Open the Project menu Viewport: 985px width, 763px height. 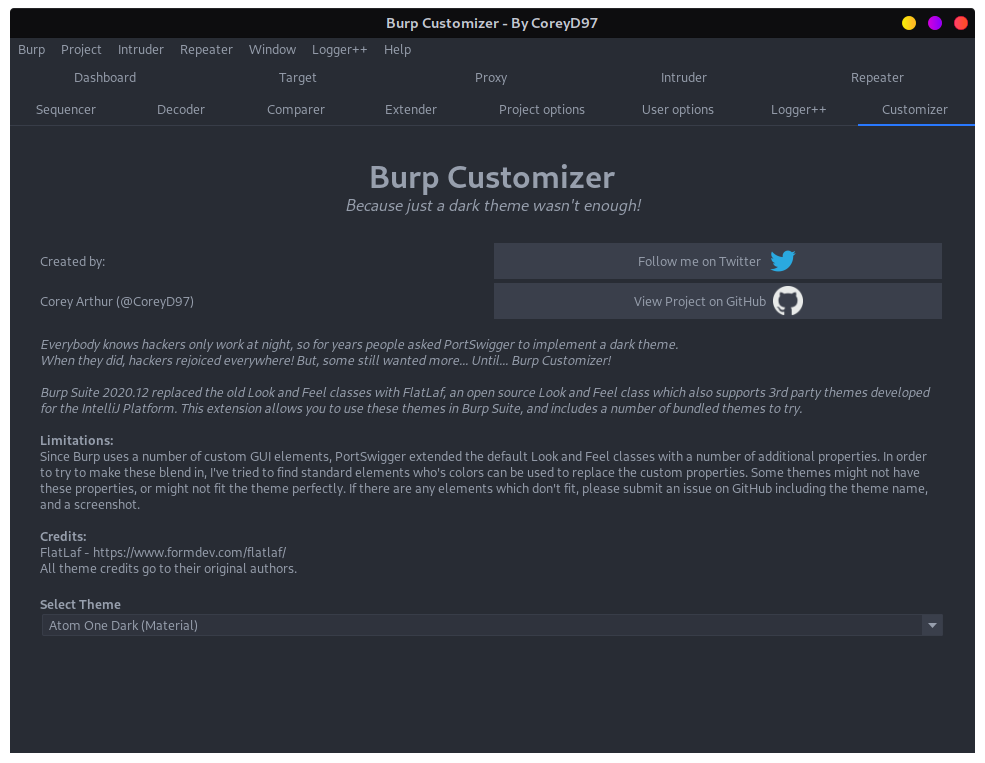pos(81,50)
